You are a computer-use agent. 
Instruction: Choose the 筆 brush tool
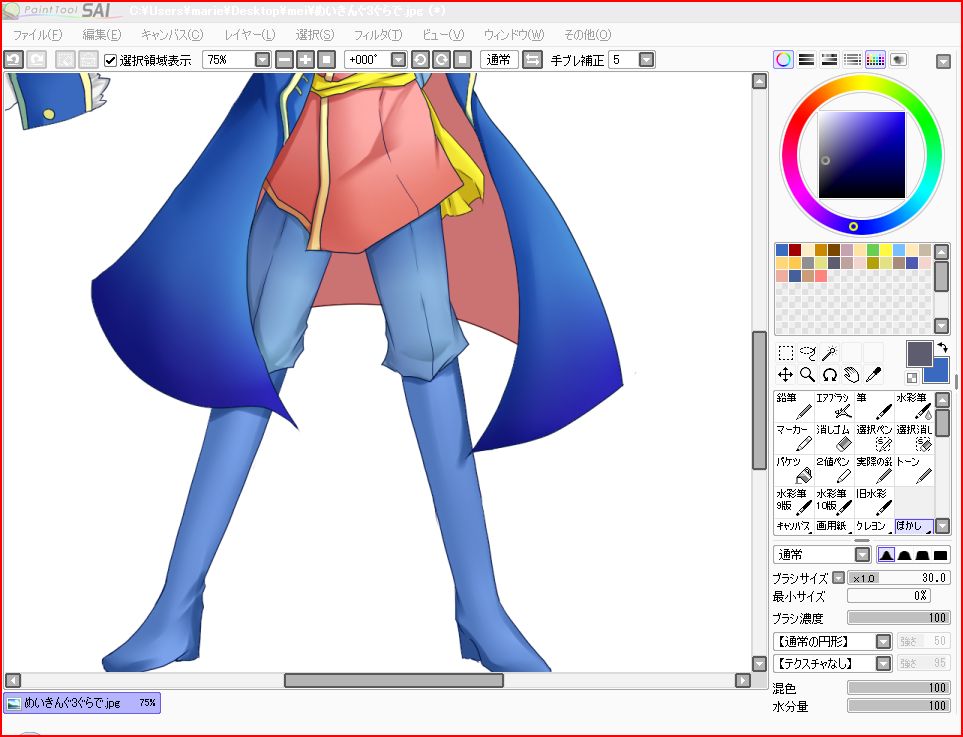[x=874, y=406]
